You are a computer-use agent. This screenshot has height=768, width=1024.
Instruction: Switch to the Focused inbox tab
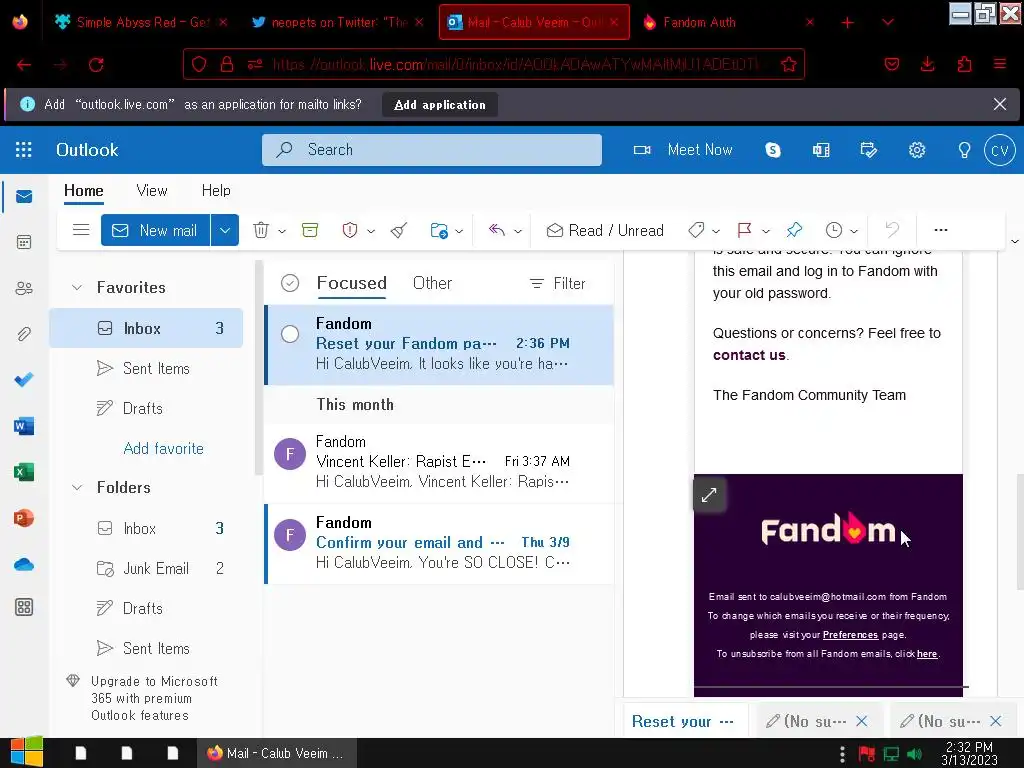coord(351,283)
